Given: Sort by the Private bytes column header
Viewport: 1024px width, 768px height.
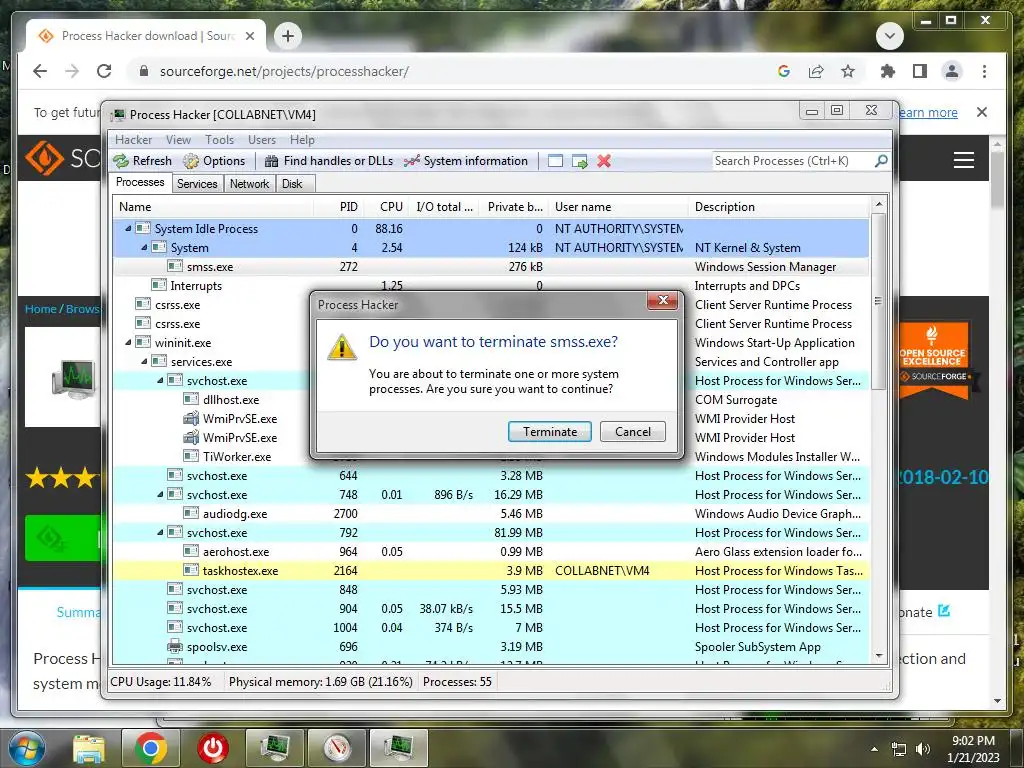Looking at the screenshot, I should tap(513, 207).
